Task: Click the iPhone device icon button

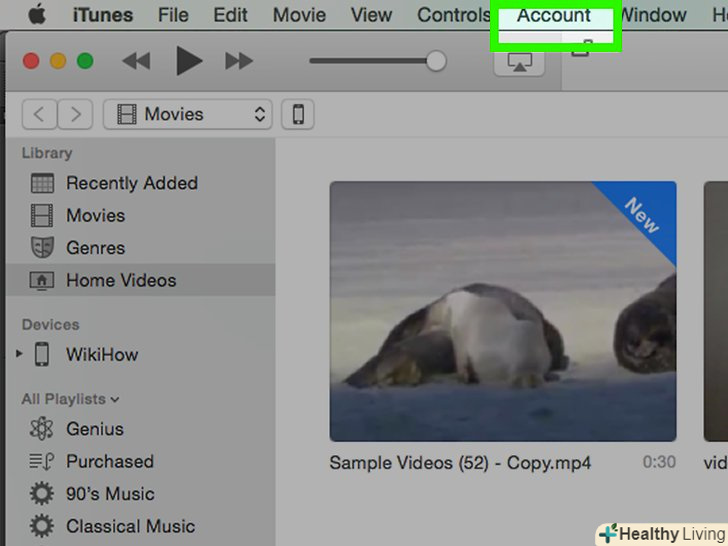Action: pos(298,114)
